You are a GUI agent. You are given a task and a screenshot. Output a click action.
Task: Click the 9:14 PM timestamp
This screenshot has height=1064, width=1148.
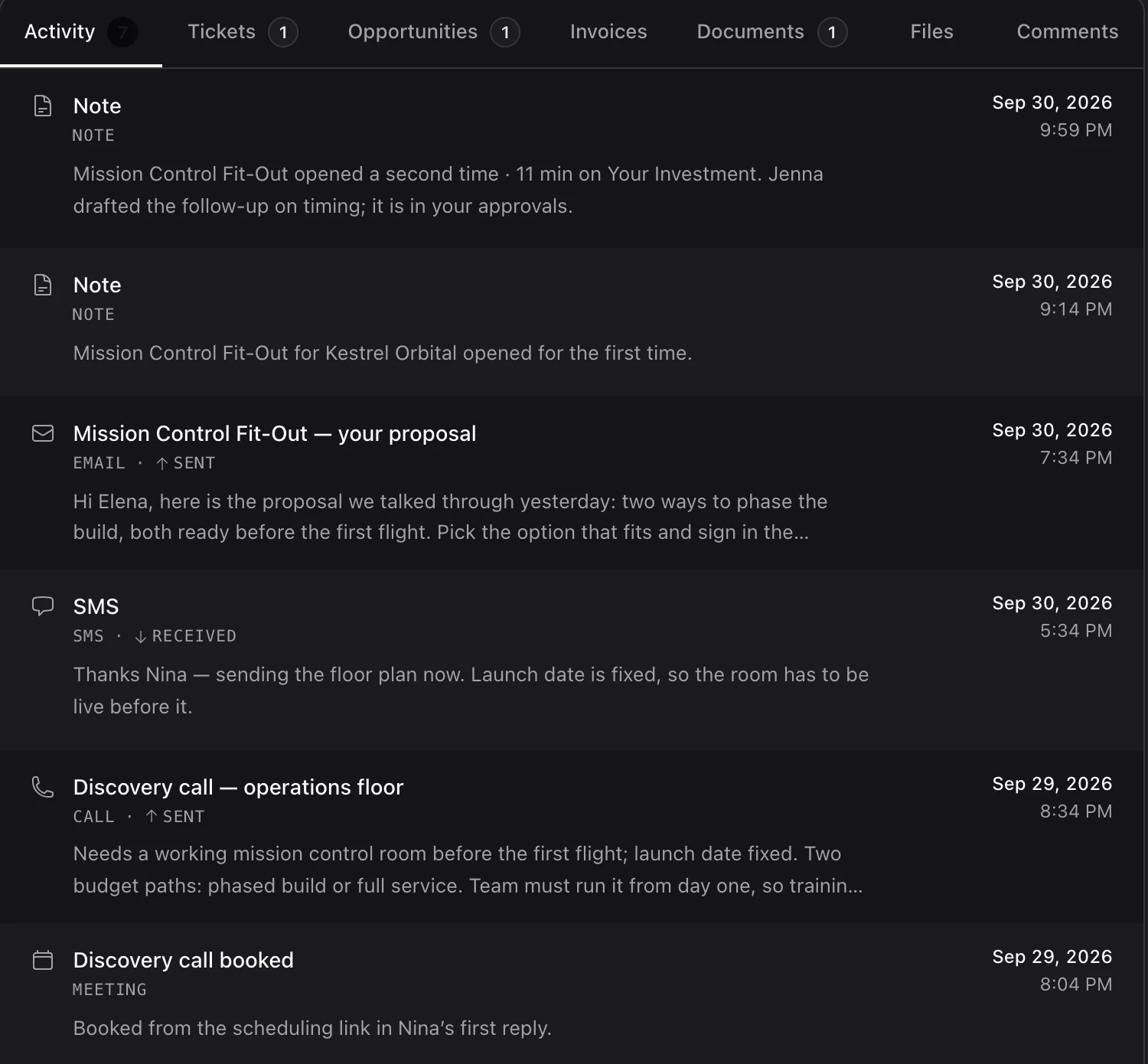point(1075,309)
